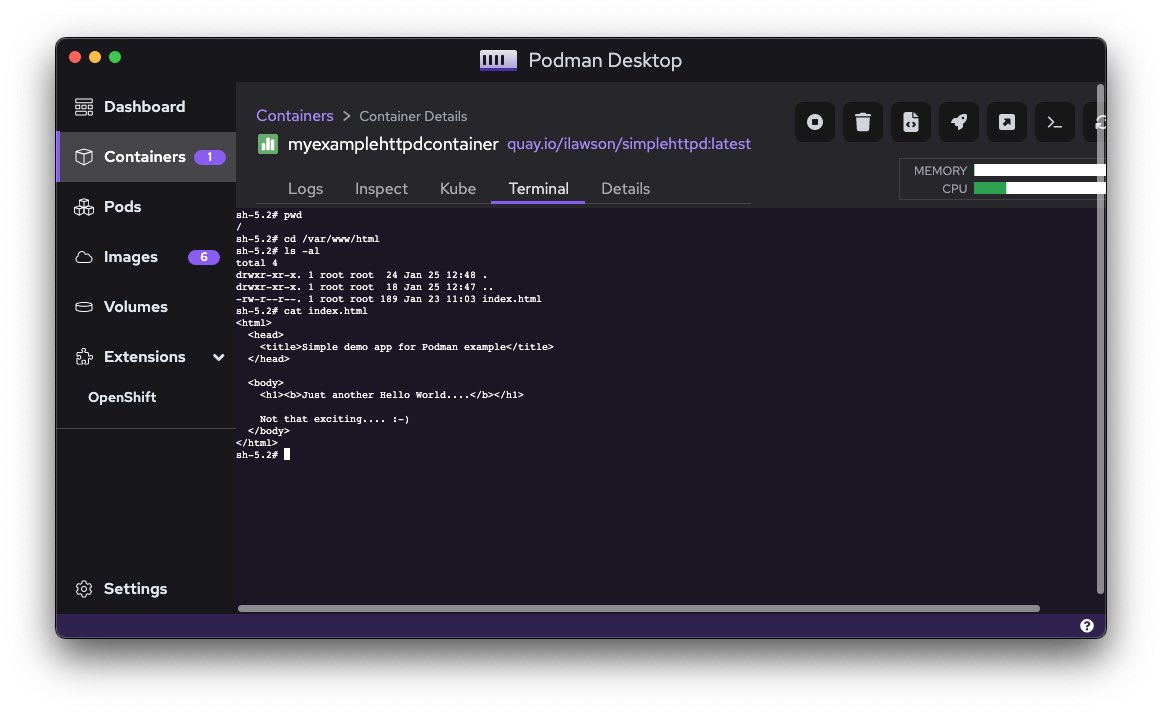This screenshot has height=712, width=1162.
Task: Open the Images section
Action: [x=130, y=257]
